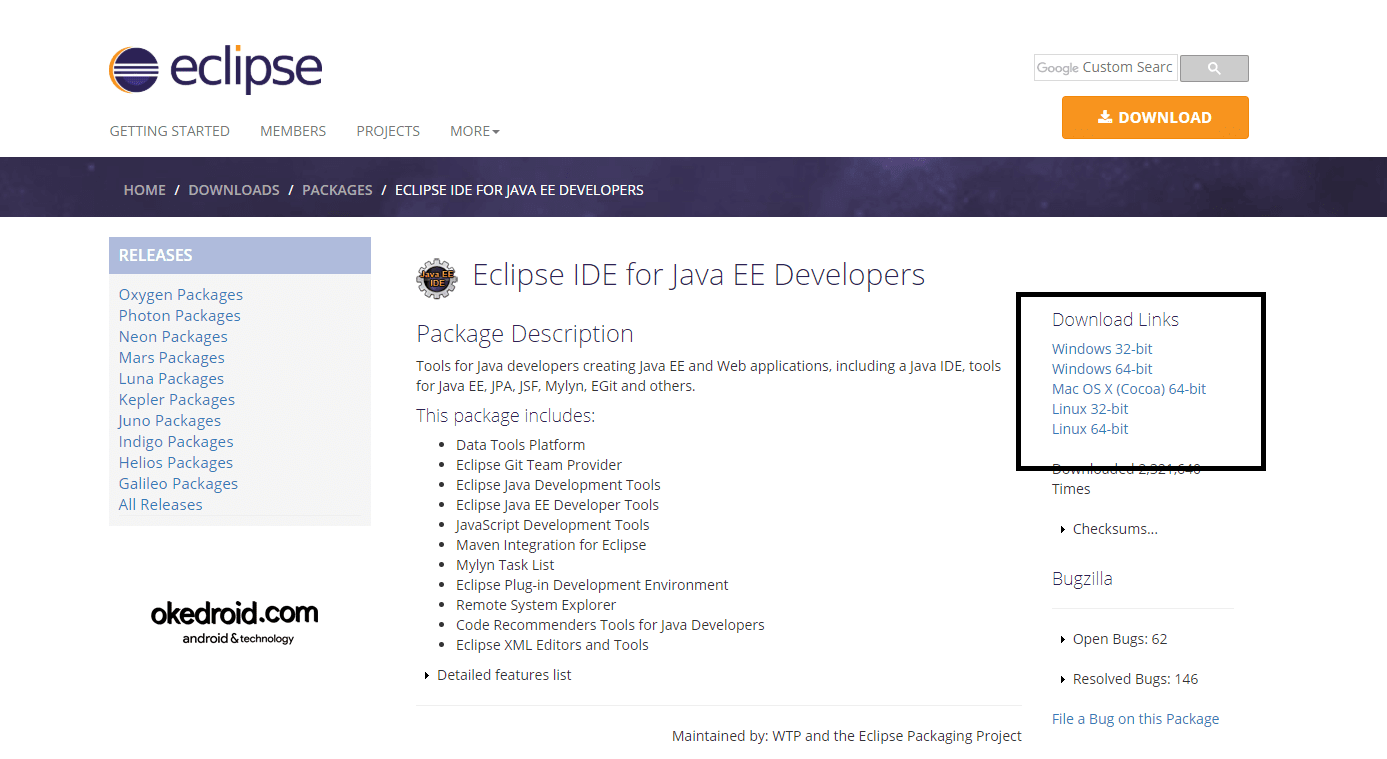The image size is (1387, 759).
Task: Click the 'Bugzilla' heading
Action: [x=1082, y=579]
